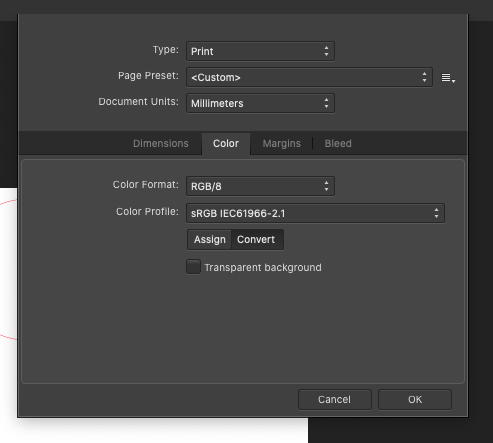Switch to the Margins tab

(x=282, y=144)
